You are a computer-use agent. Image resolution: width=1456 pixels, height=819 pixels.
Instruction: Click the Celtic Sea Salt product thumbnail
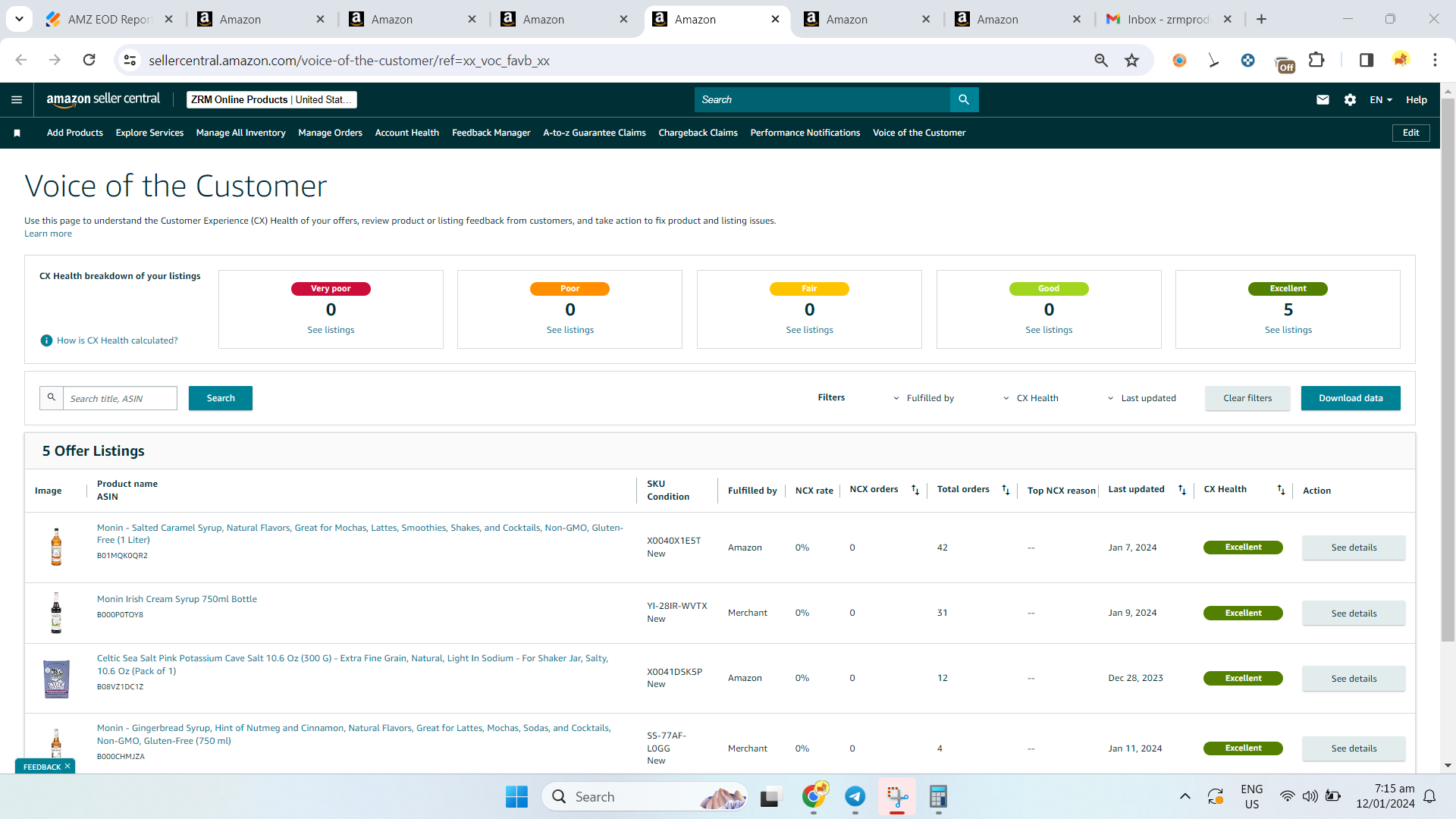[x=56, y=679]
